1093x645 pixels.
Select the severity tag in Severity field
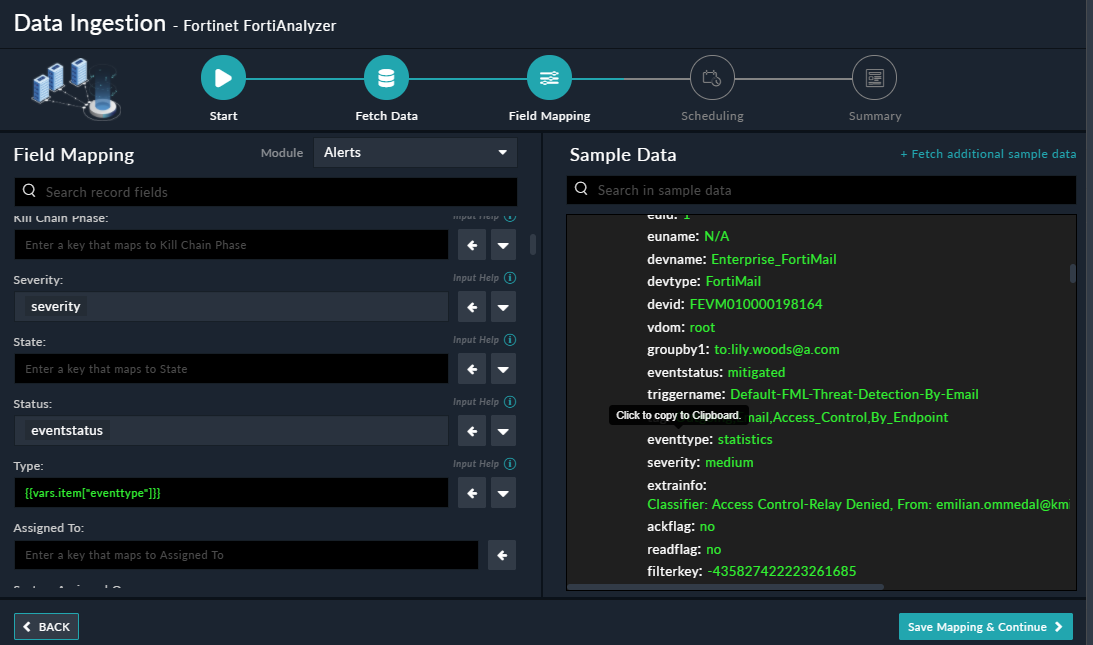click(x=56, y=306)
